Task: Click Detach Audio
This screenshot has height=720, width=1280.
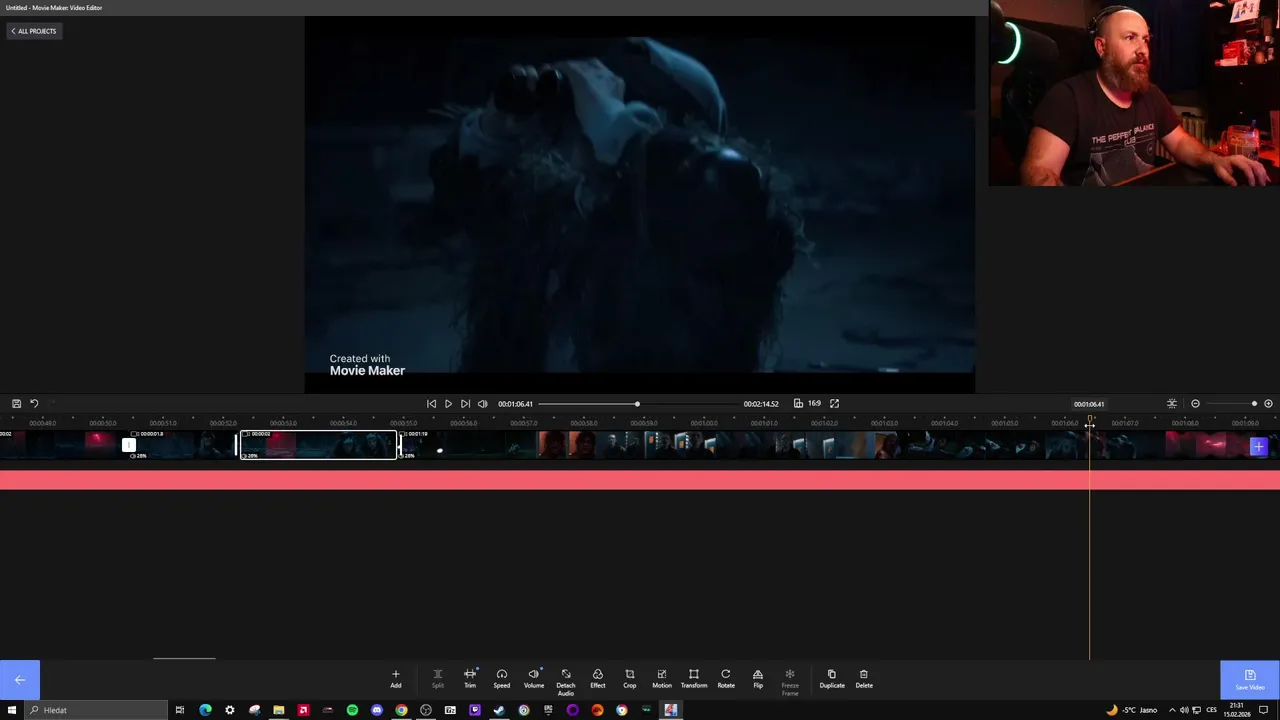Action: pyautogui.click(x=566, y=682)
